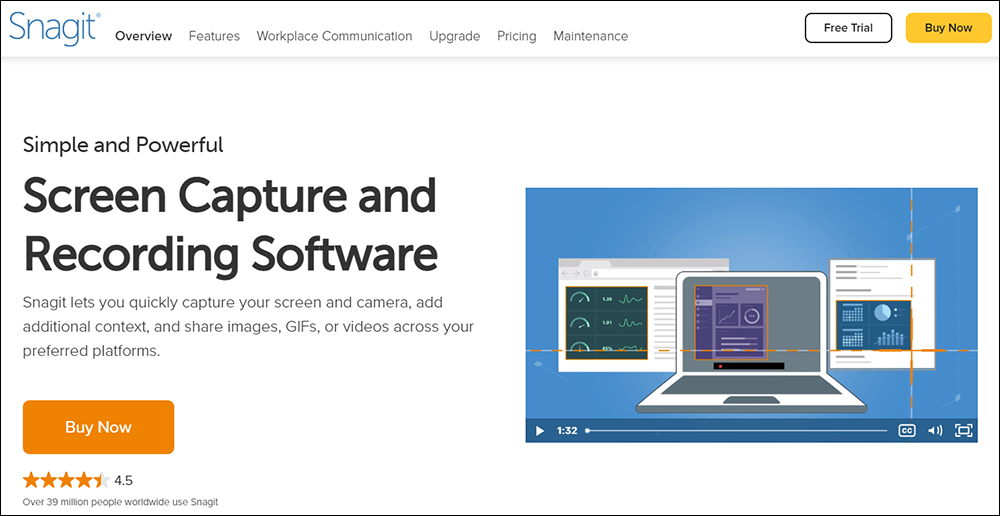Click the 1:32 video duration
1000x516 pixels.
566,431
